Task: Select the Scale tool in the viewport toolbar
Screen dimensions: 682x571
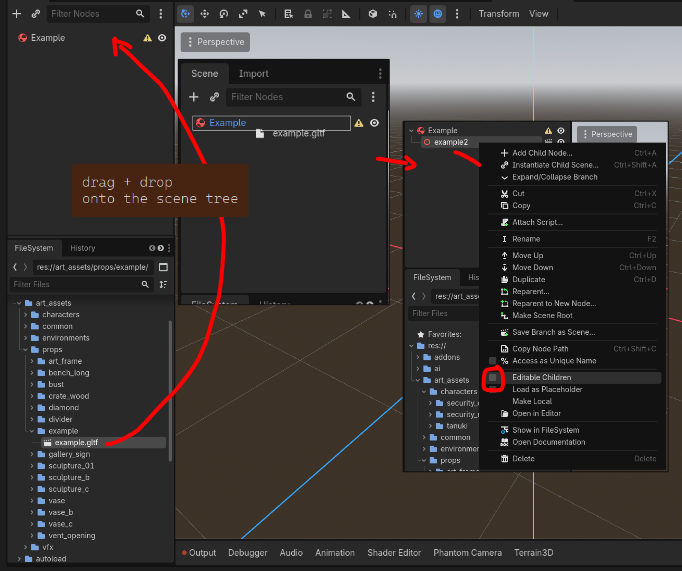Action: (243, 14)
